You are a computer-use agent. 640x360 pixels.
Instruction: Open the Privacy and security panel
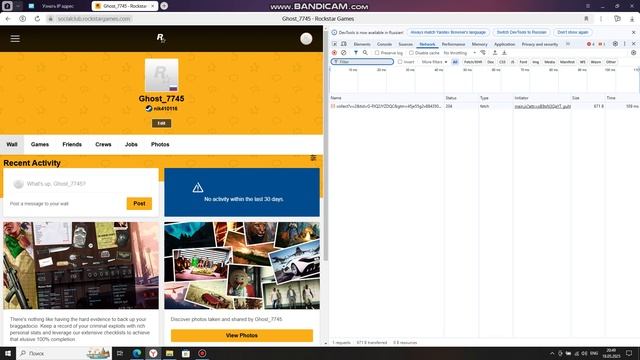(540, 44)
